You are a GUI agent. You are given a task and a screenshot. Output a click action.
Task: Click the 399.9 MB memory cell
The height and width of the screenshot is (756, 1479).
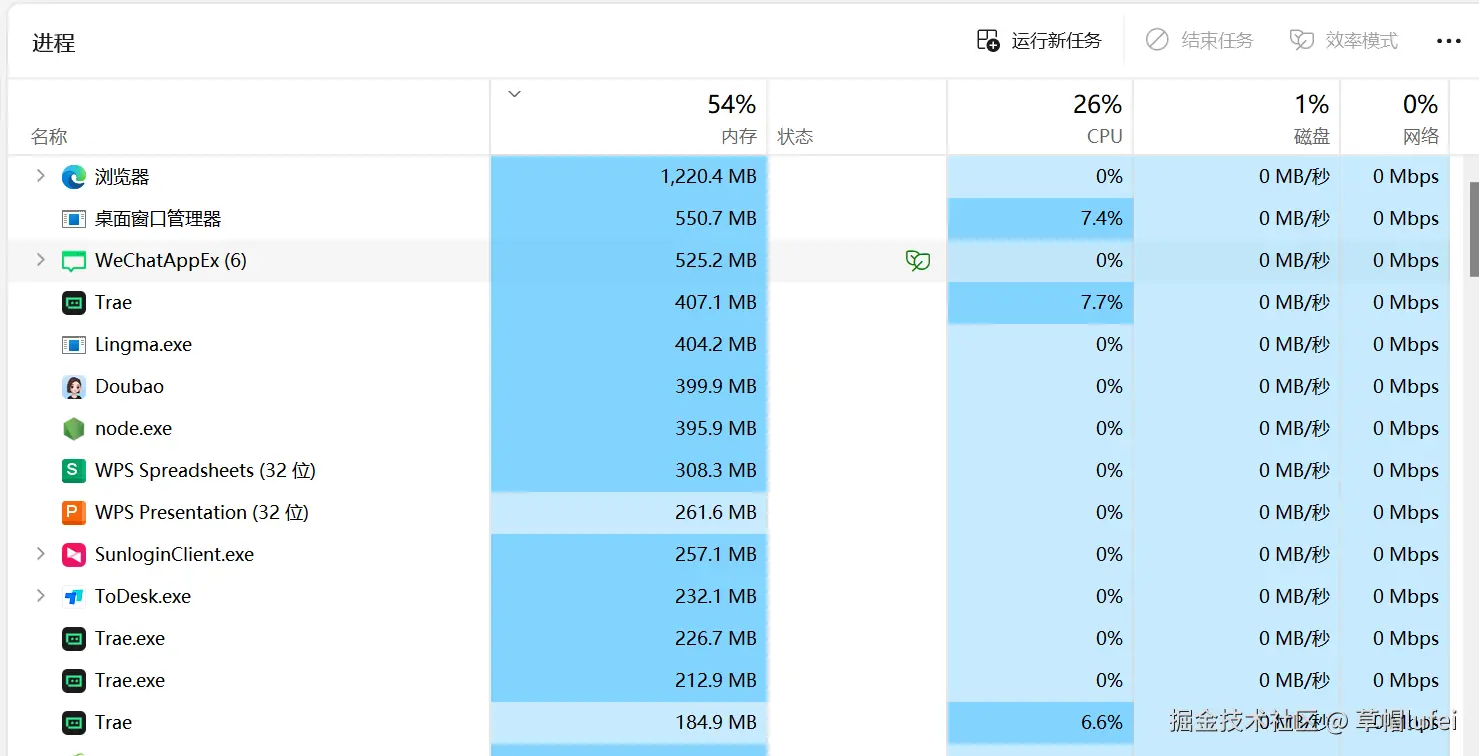629,387
